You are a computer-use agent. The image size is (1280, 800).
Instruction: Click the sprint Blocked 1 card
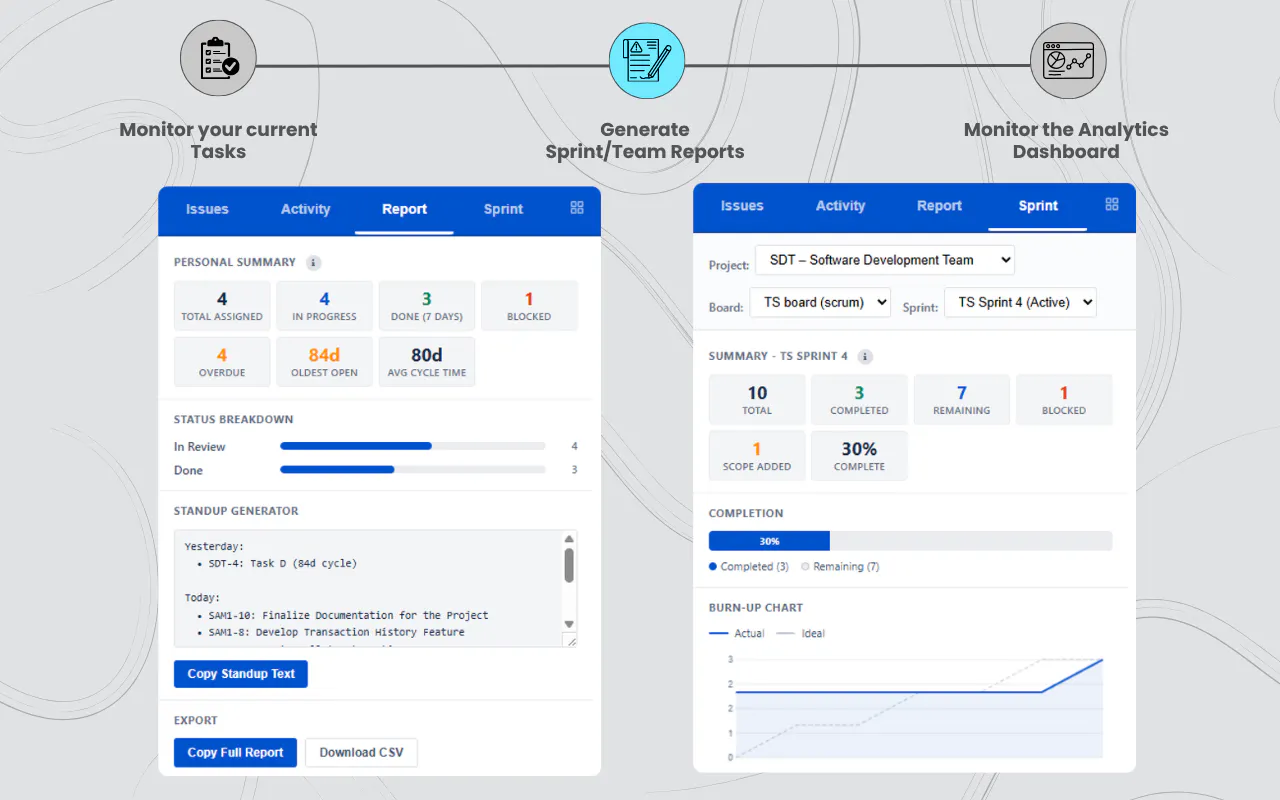click(x=1064, y=400)
